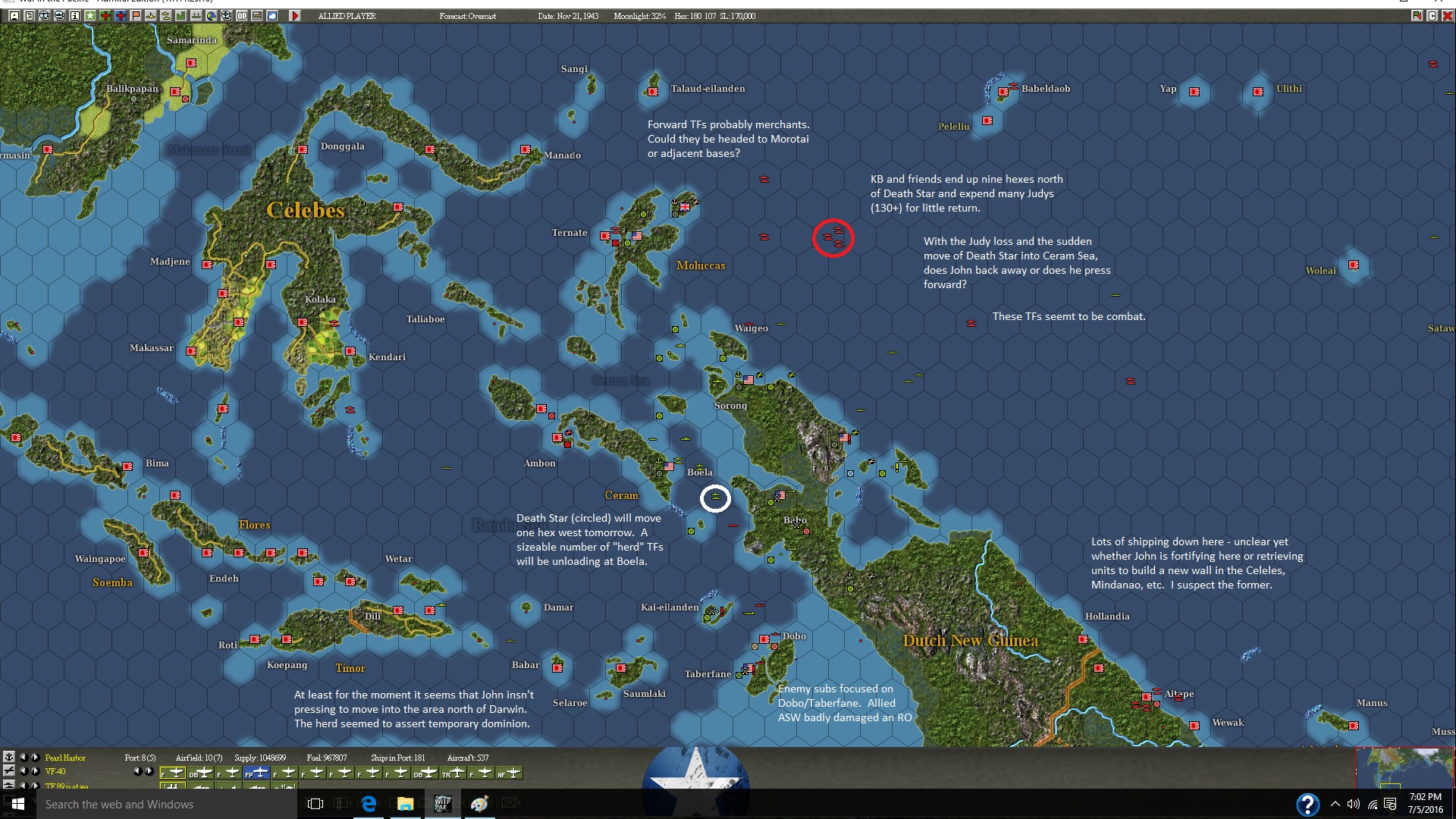Select red plane on green background icon
The height and width of the screenshot is (819, 1456).
tap(105, 16)
